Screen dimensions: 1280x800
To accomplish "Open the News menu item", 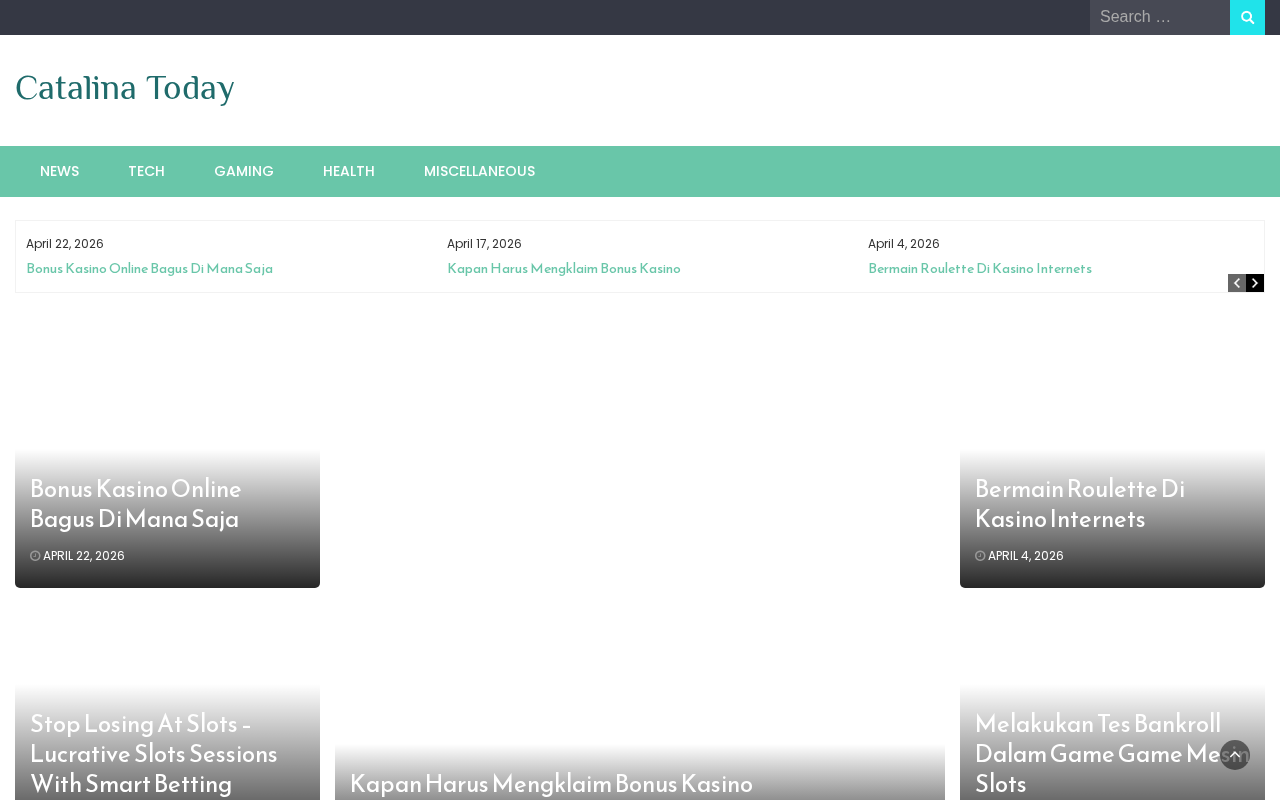I will (59, 171).
